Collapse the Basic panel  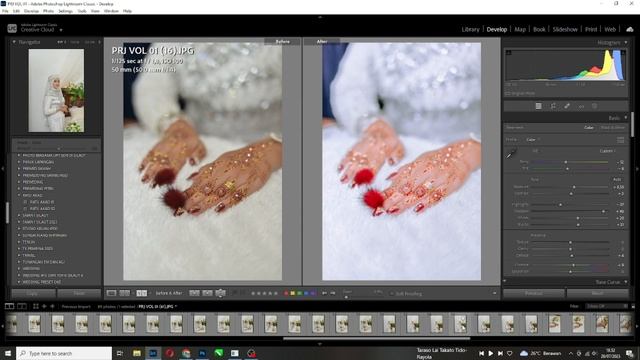pos(626,118)
